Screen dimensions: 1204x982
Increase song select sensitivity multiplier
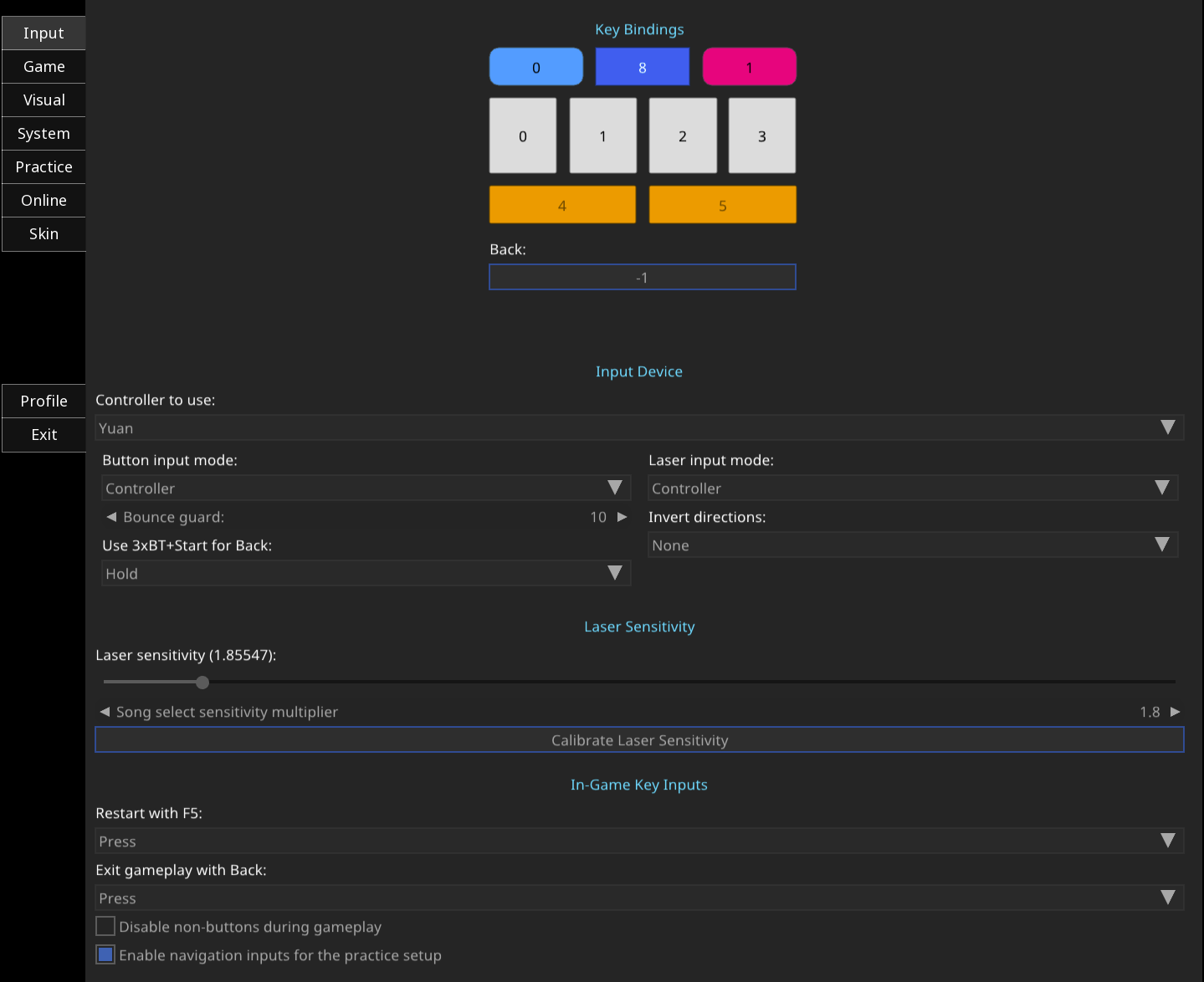click(1175, 712)
